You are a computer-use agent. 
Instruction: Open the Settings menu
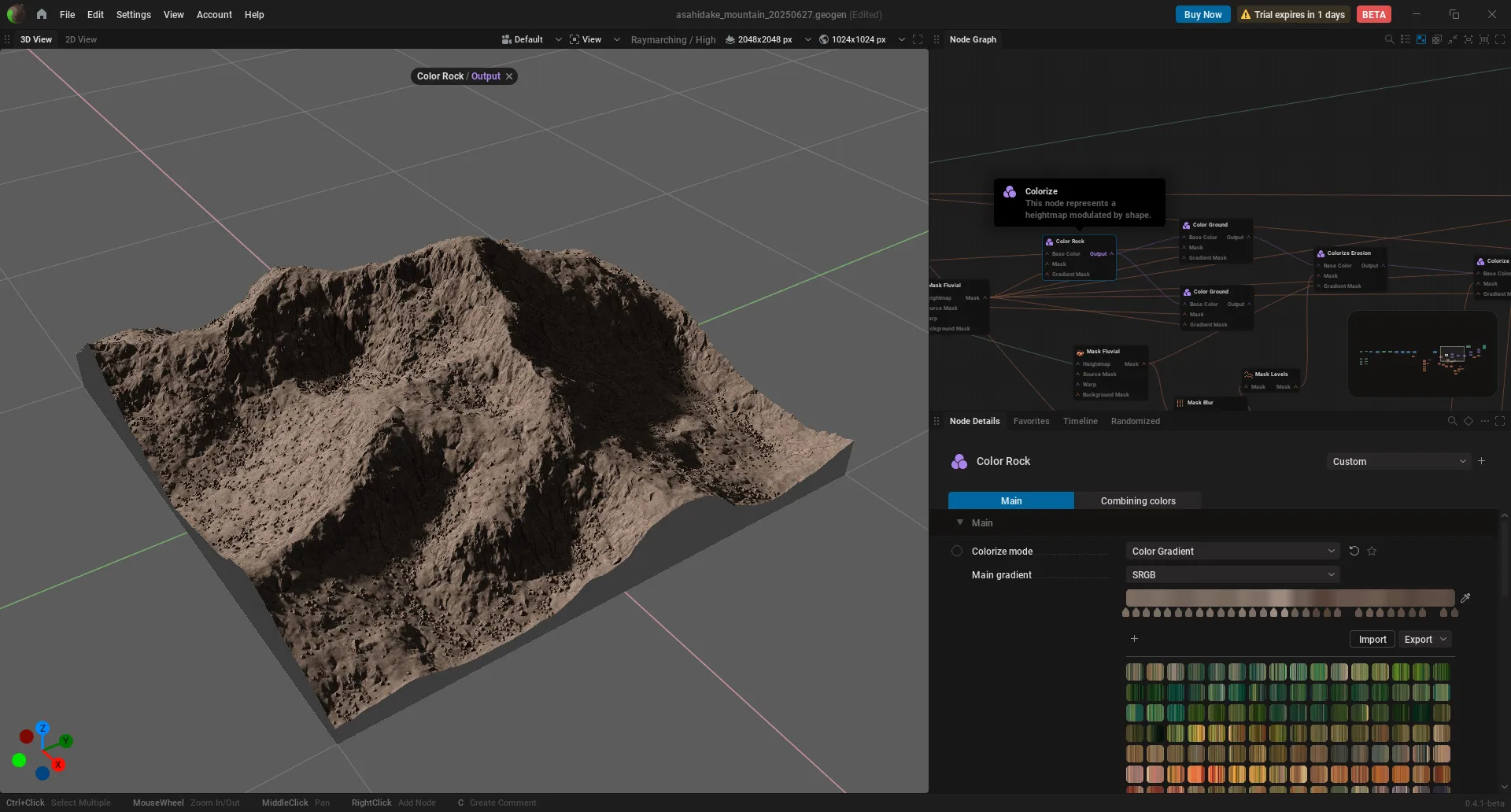[x=134, y=14]
